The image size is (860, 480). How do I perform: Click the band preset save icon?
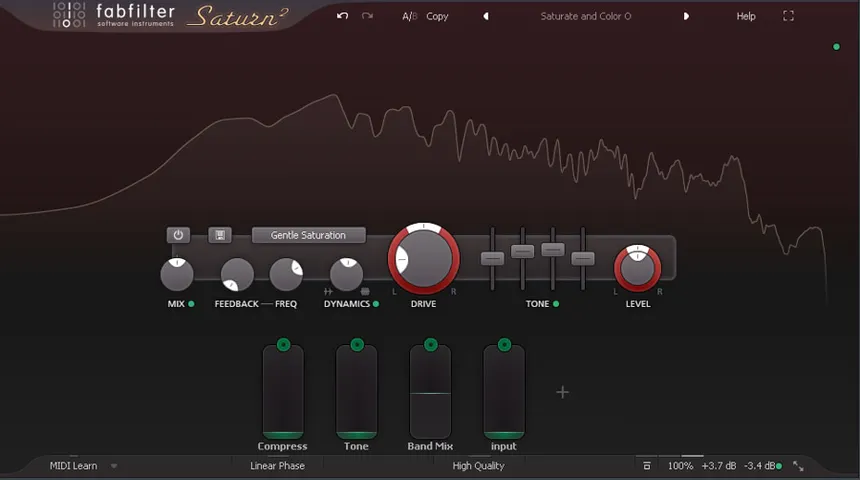click(x=220, y=235)
